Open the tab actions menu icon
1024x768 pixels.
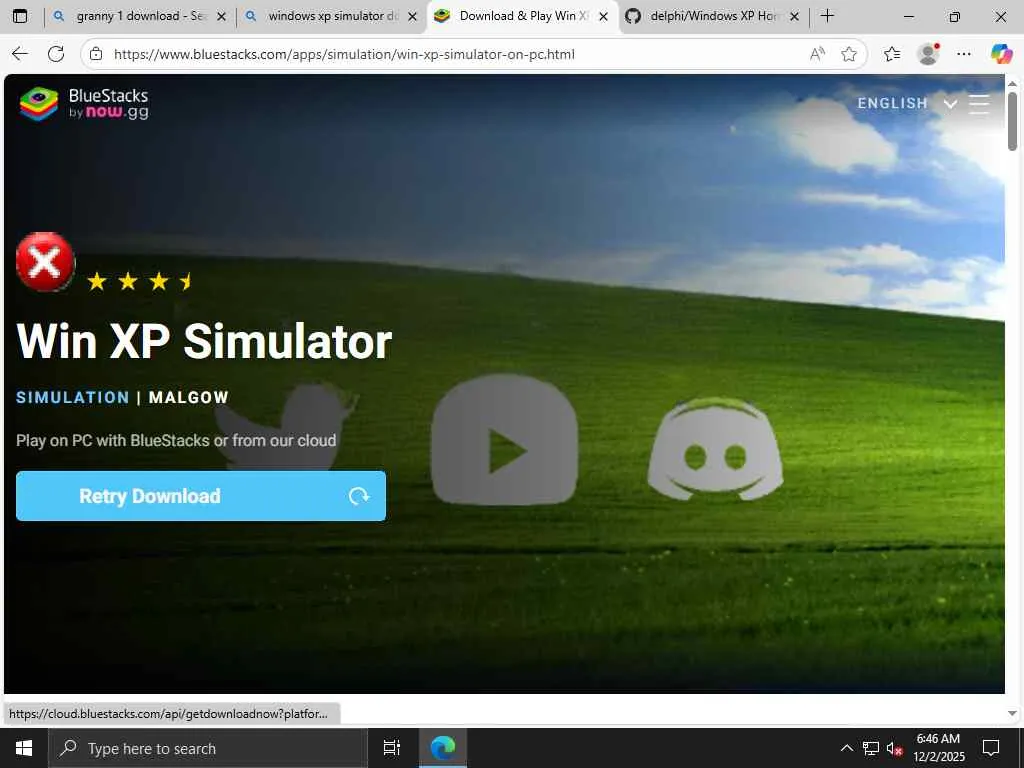point(20,16)
